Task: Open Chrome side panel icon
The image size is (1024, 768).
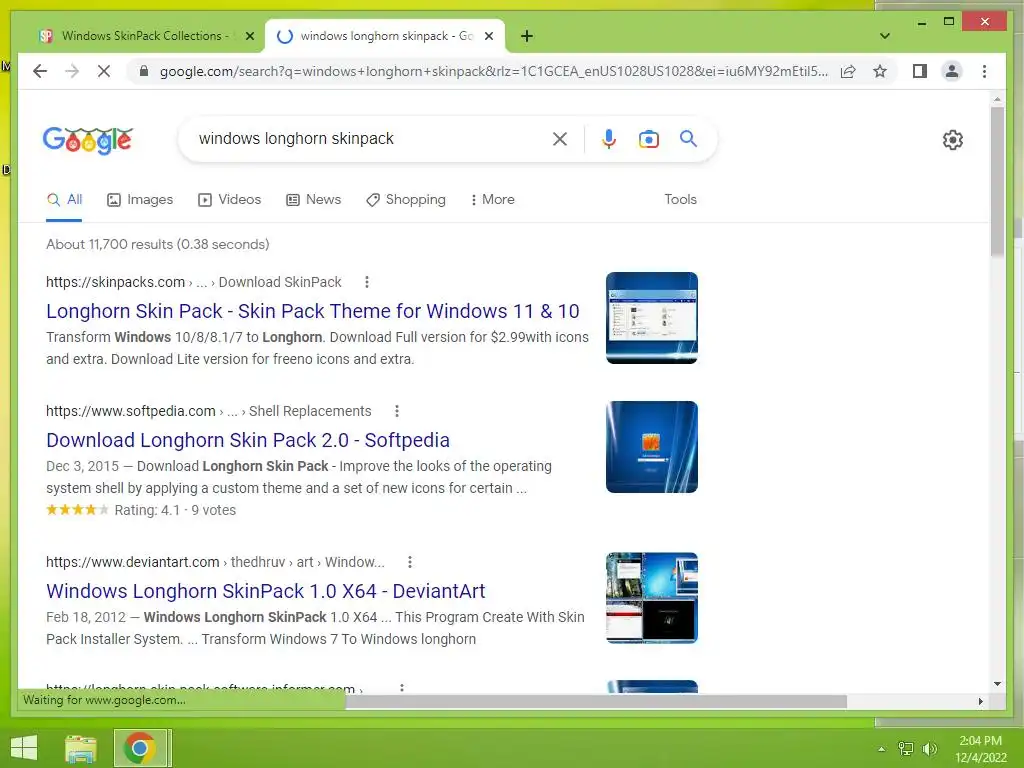Action: (x=920, y=71)
